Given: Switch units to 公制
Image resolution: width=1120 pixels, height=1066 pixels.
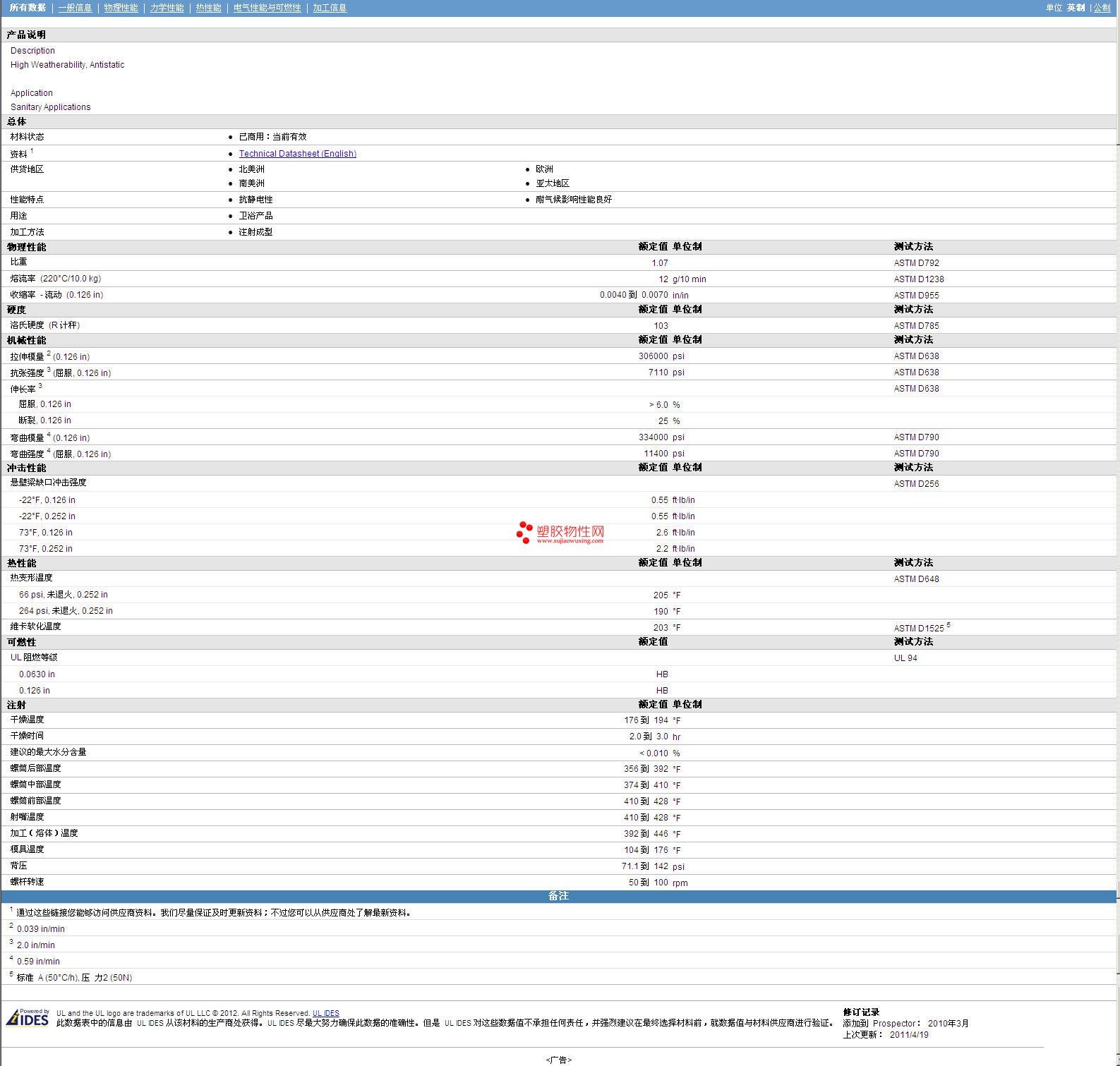Looking at the screenshot, I should click(x=1102, y=8).
